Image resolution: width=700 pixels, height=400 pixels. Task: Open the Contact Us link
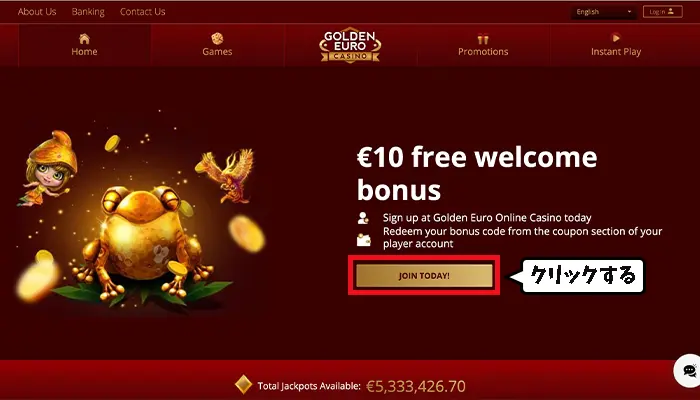point(142,12)
